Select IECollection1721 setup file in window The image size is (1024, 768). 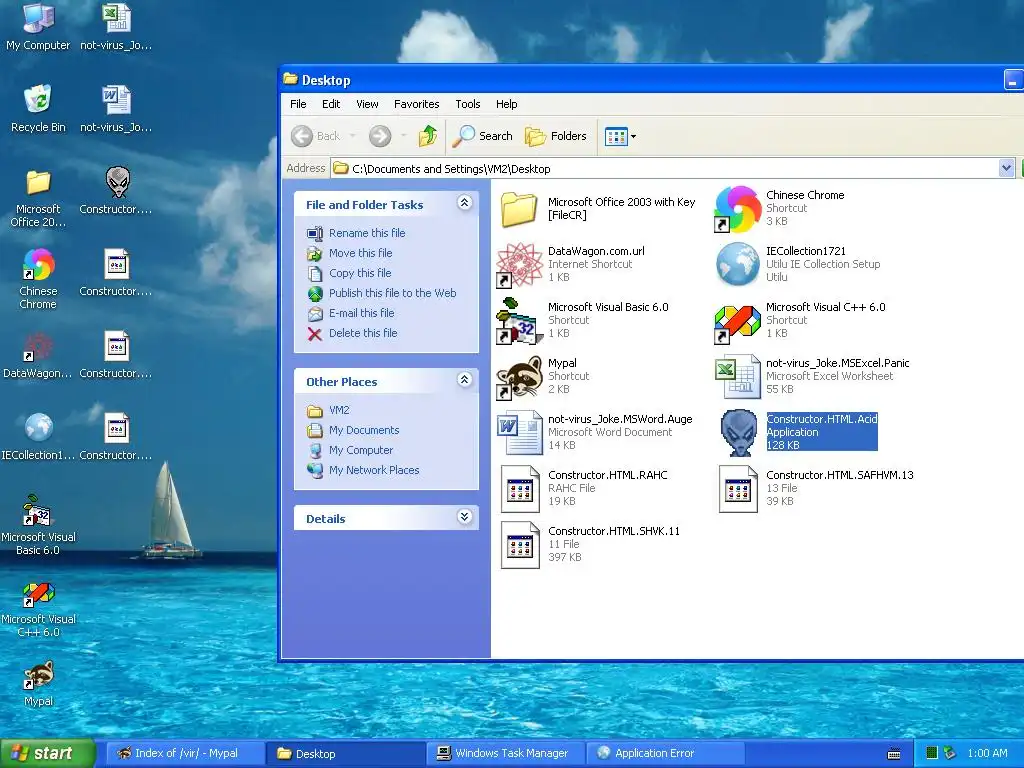(798, 264)
